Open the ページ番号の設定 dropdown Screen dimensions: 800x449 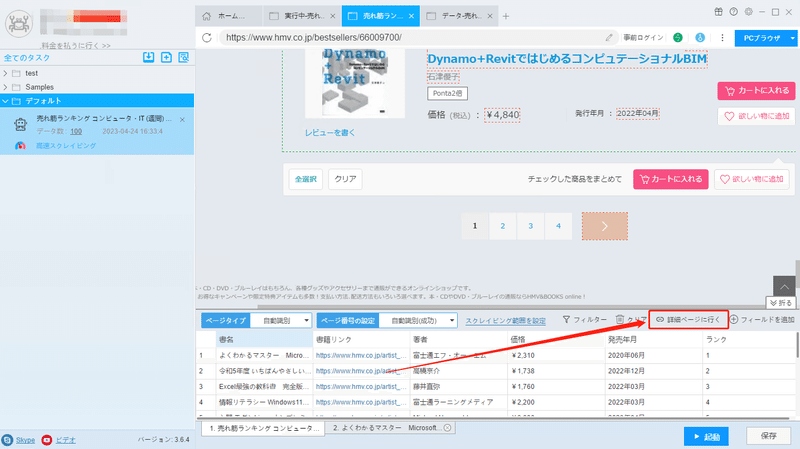[418, 320]
